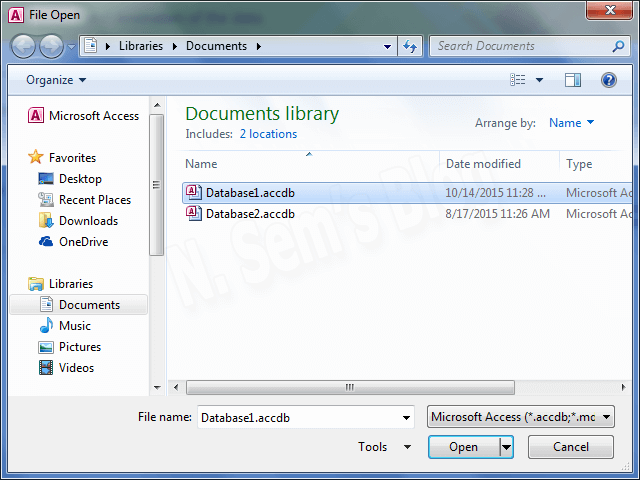This screenshot has width=640, height=480.
Task: Click the Downloads folder icon
Action: 46,220
